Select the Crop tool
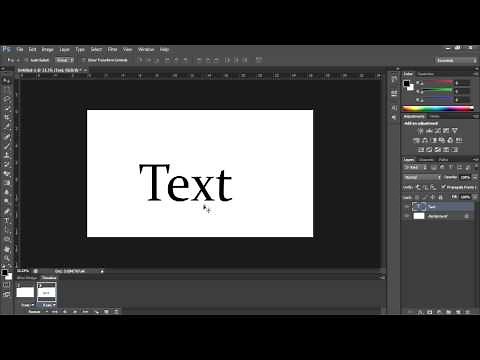Image resolution: width=480 pixels, height=360 pixels. 6,118
